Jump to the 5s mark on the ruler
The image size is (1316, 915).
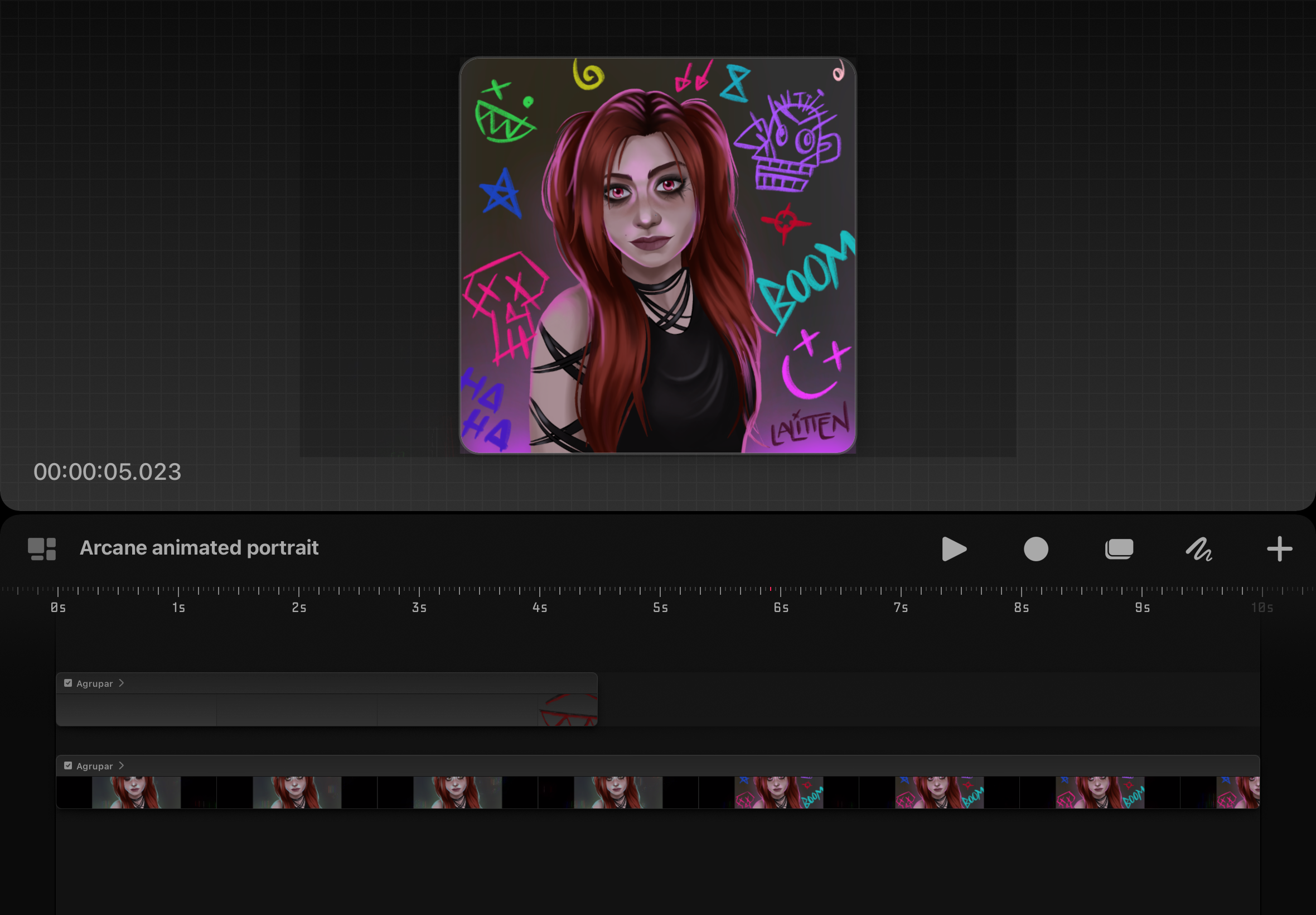661,607
